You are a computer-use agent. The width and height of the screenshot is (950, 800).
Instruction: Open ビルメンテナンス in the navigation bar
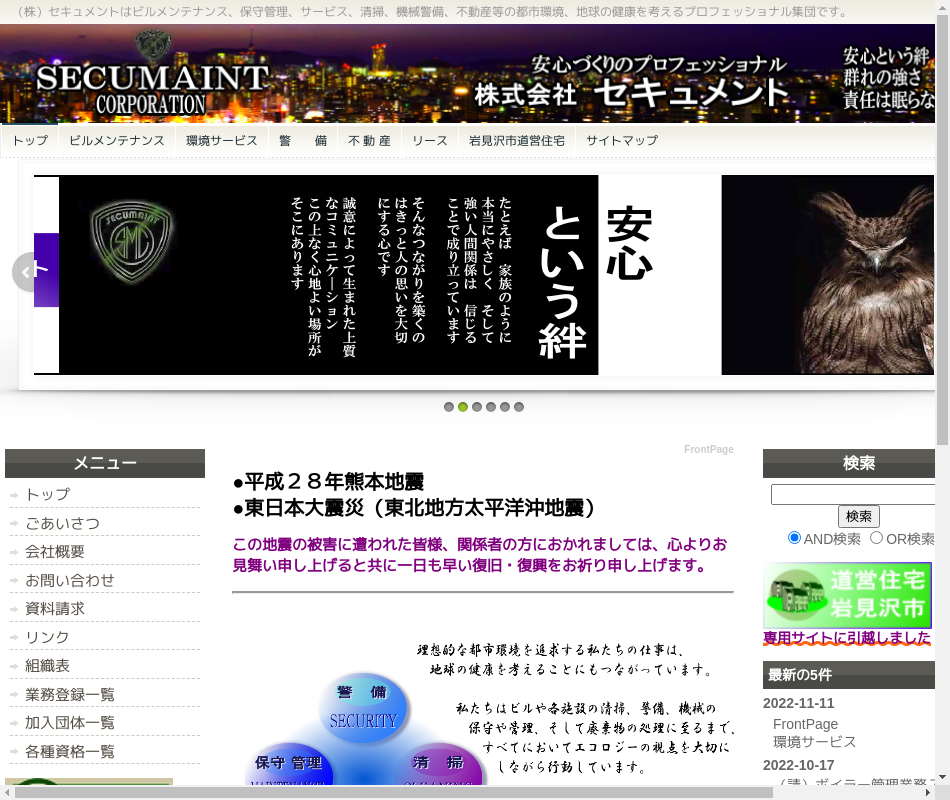click(117, 141)
